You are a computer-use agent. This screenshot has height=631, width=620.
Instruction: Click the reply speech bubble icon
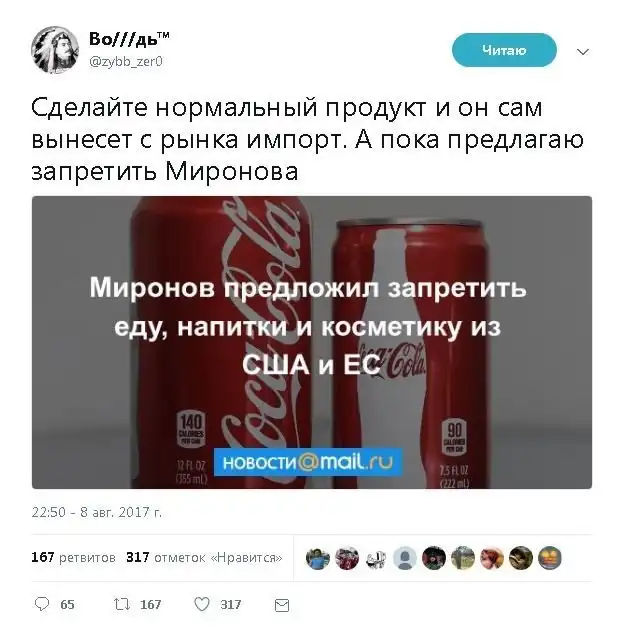(x=42, y=604)
